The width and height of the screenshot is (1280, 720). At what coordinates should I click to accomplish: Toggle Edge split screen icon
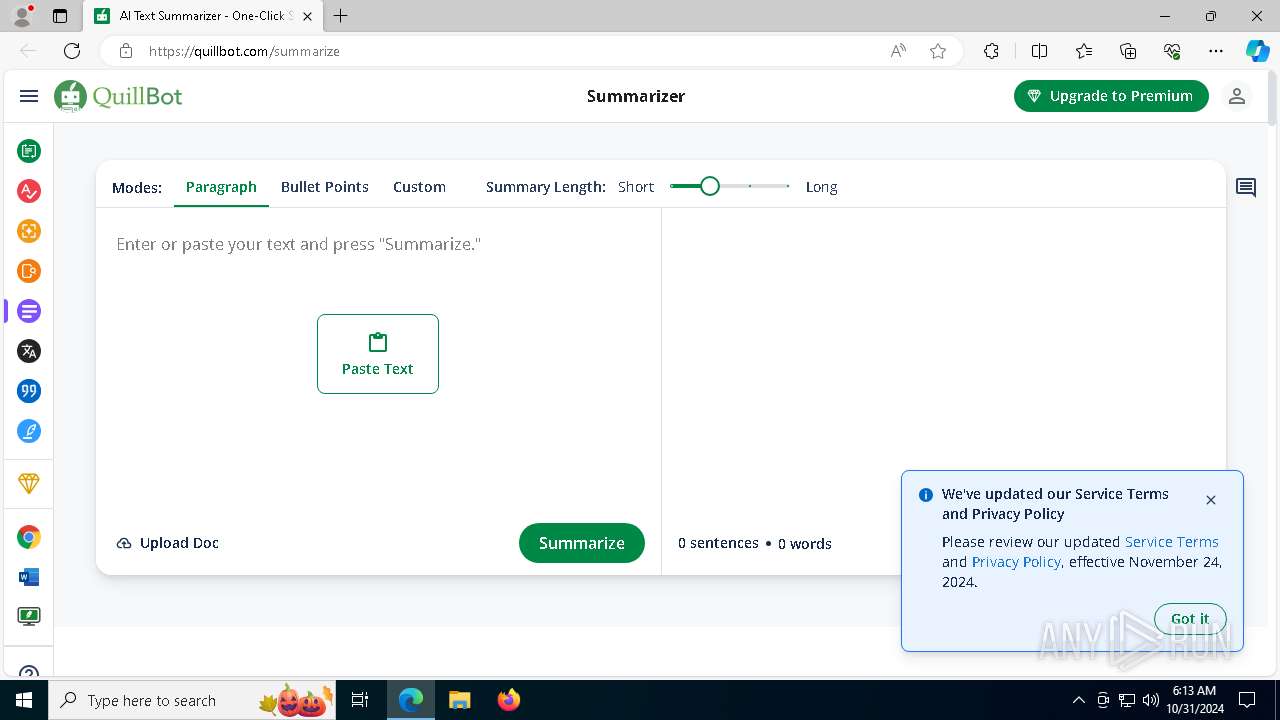coord(1039,51)
